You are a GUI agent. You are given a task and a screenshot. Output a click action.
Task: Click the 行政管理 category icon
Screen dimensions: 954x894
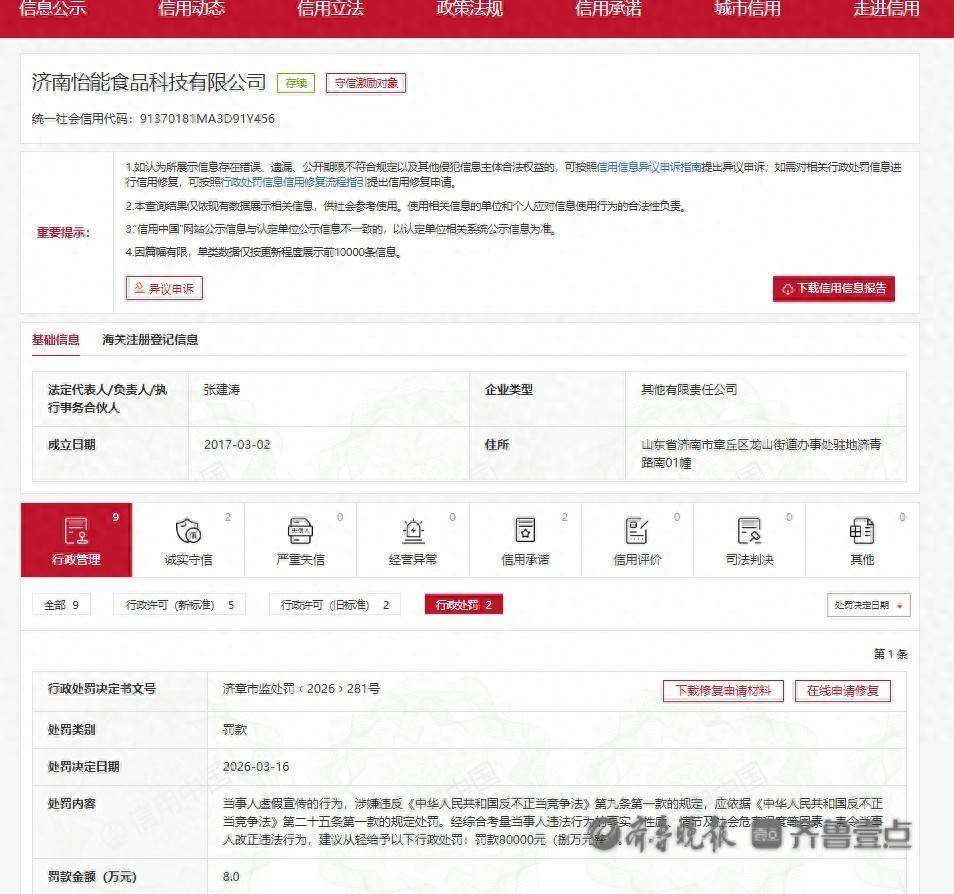(76, 531)
